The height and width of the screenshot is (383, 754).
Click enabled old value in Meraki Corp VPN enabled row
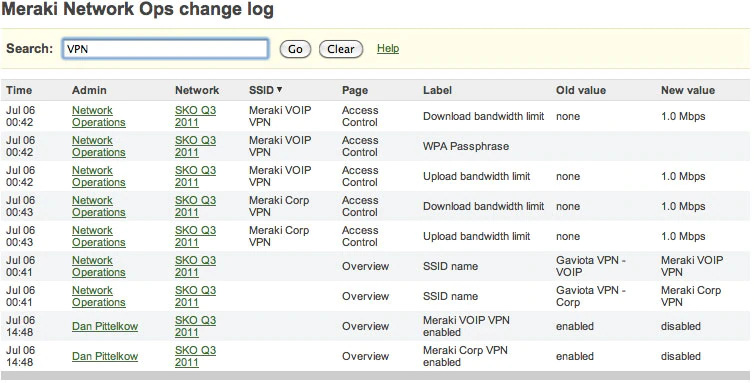(575, 356)
